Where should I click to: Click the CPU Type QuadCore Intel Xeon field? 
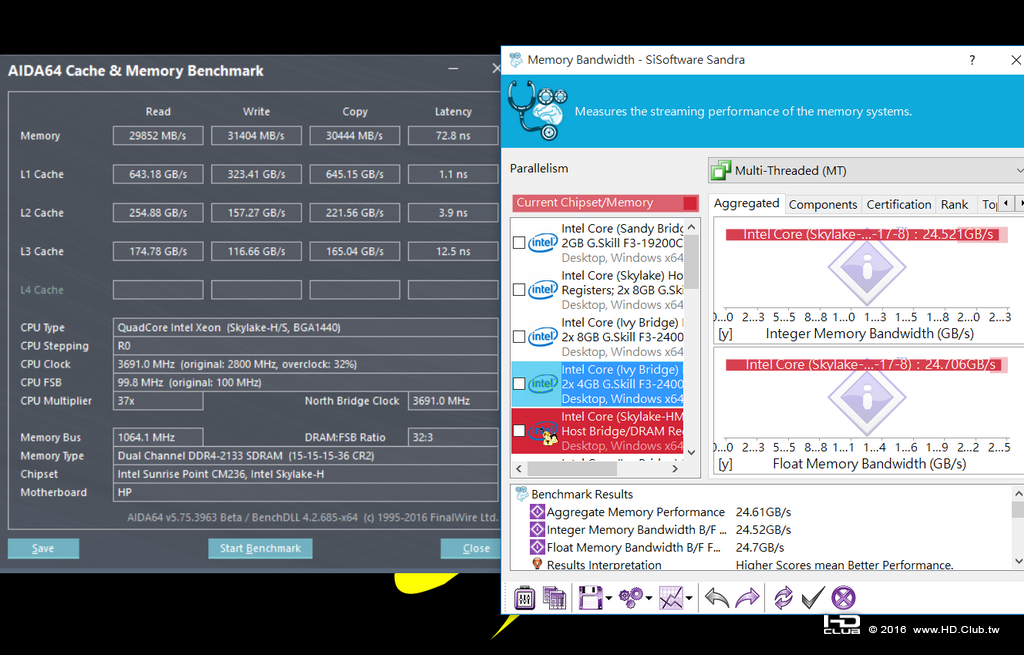pos(306,328)
